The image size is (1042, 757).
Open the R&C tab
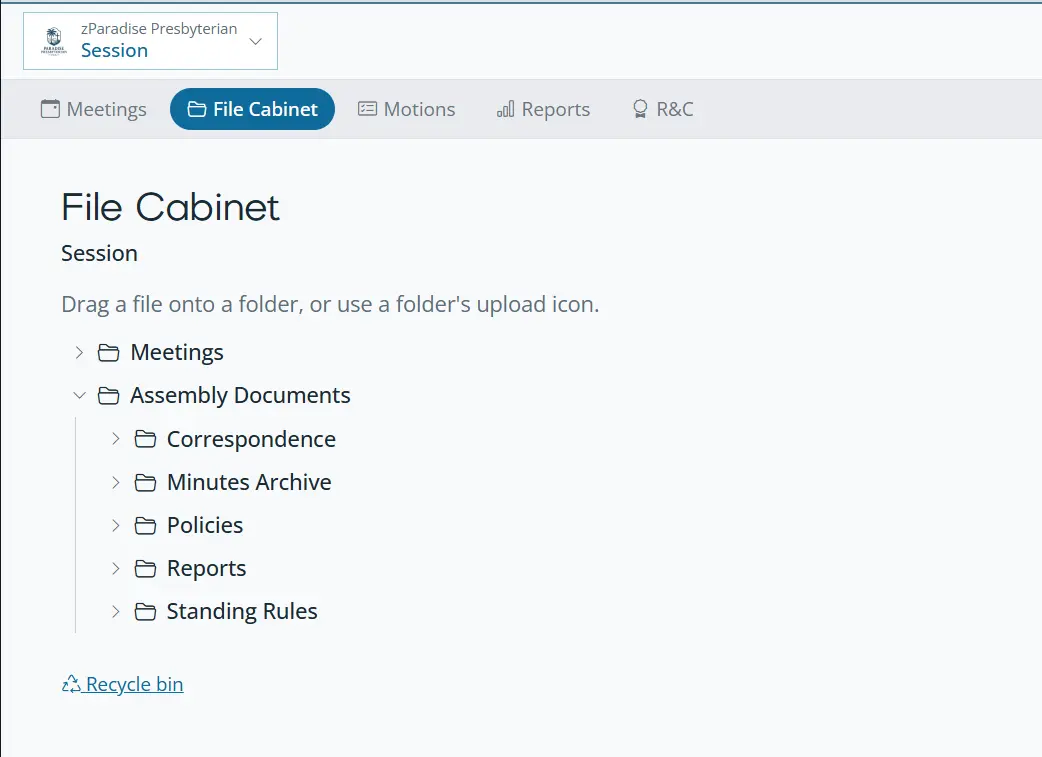pyautogui.click(x=663, y=109)
